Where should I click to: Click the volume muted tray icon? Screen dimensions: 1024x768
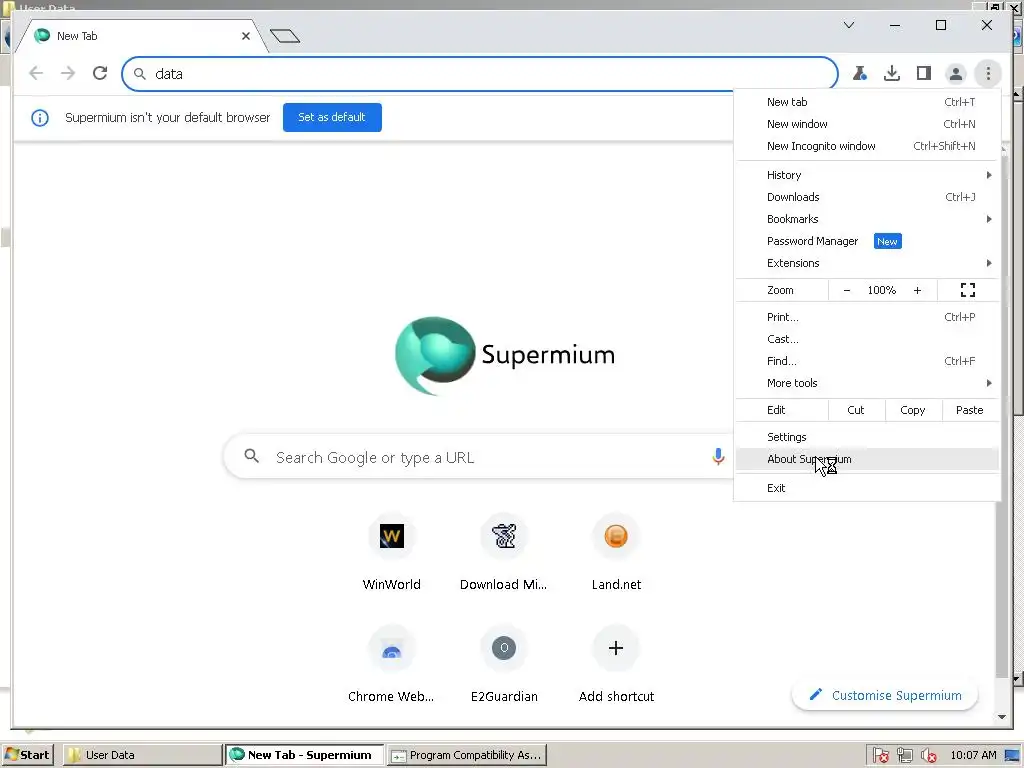(928, 756)
